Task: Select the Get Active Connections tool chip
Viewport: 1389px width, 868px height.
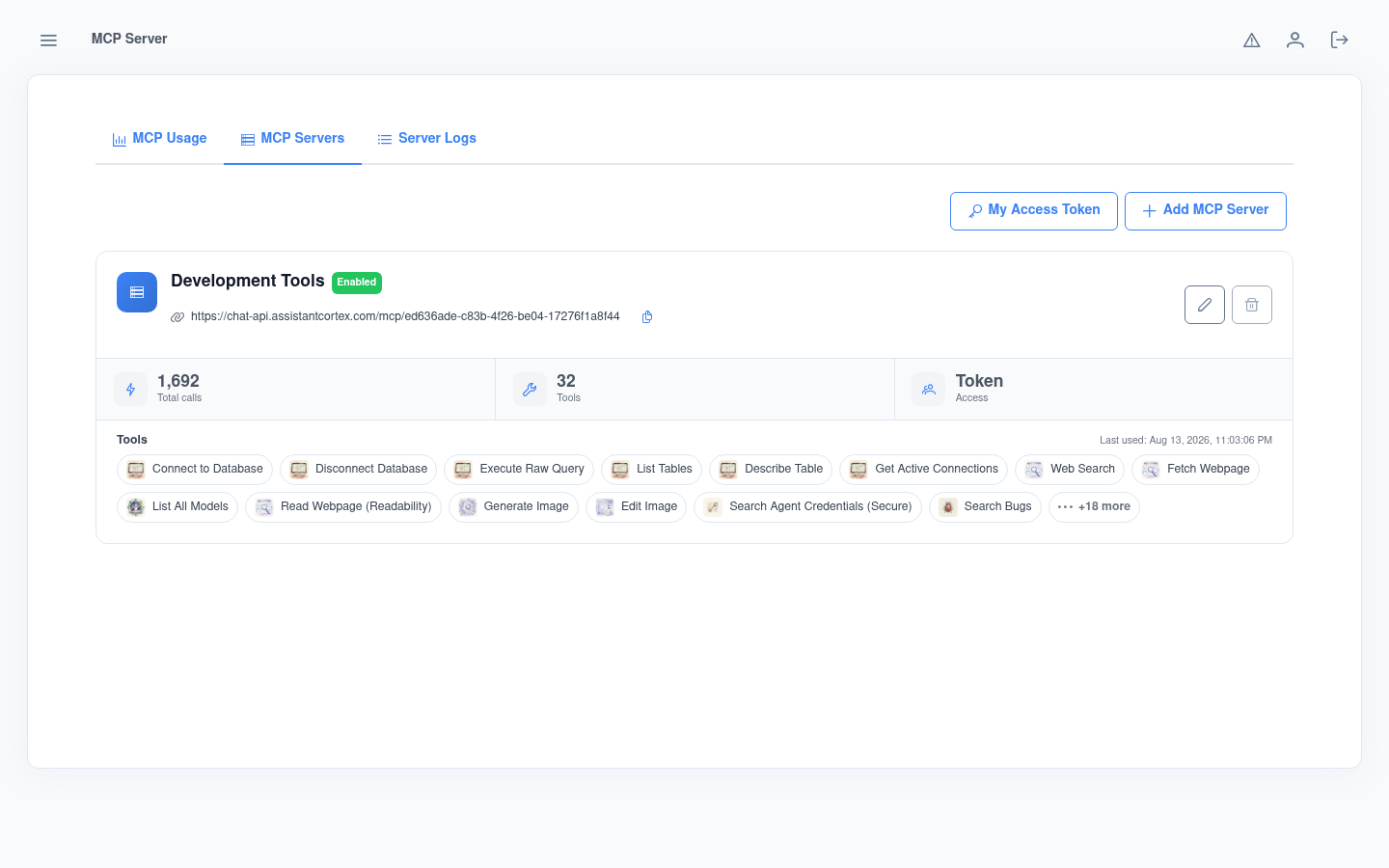Action: [923, 470]
